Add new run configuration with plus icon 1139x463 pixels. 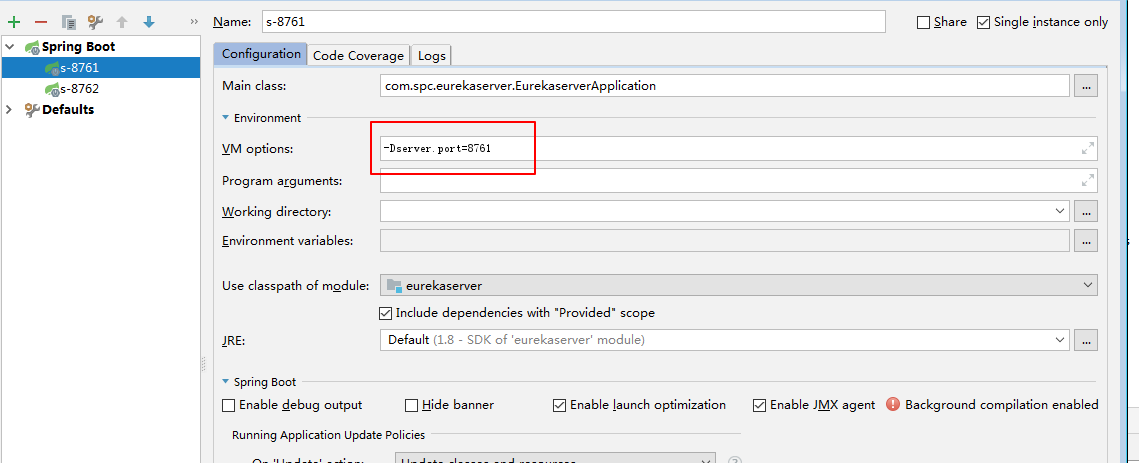pos(14,22)
